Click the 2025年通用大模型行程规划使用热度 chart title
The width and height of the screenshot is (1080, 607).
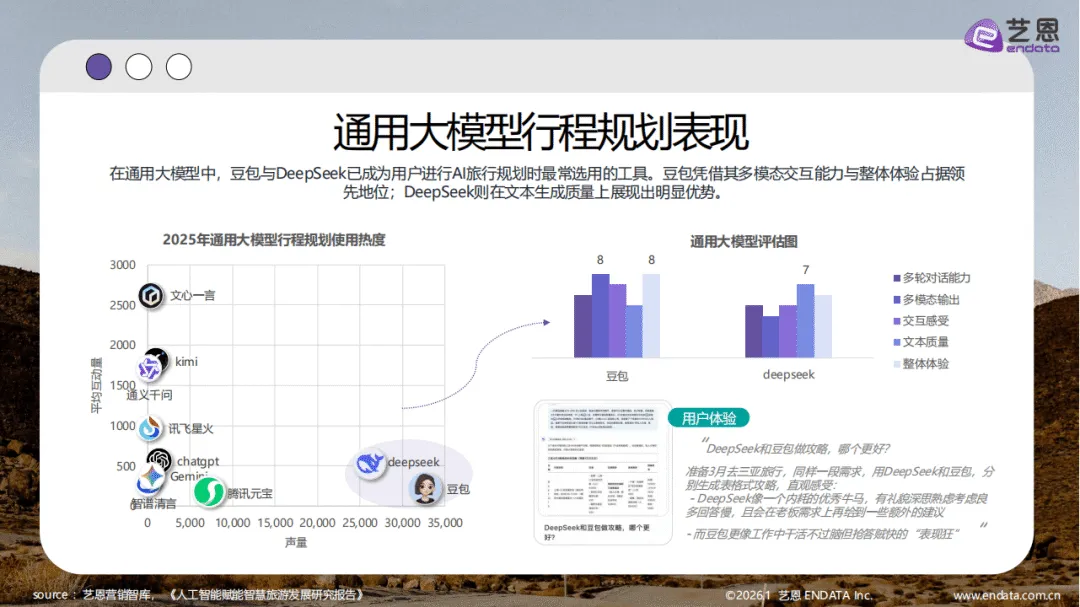point(273,240)
